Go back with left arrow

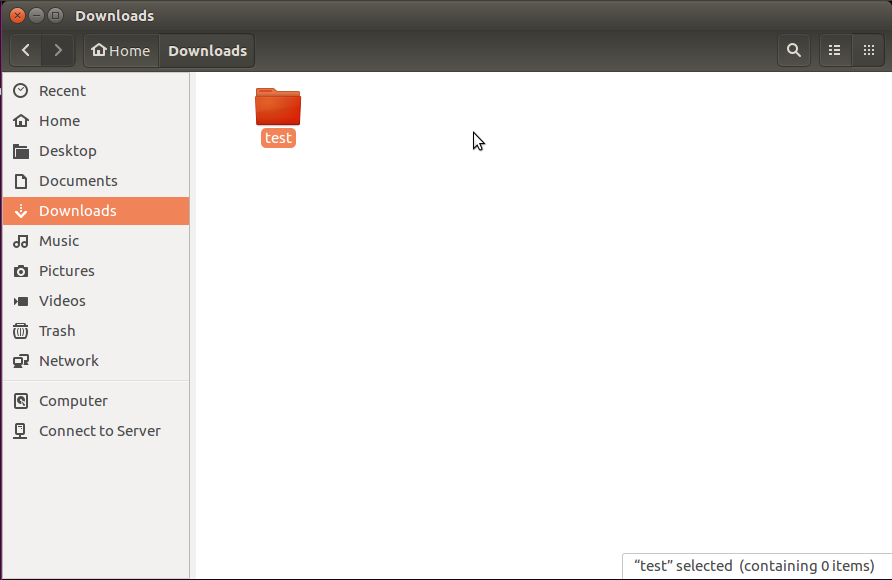[26, 51]
